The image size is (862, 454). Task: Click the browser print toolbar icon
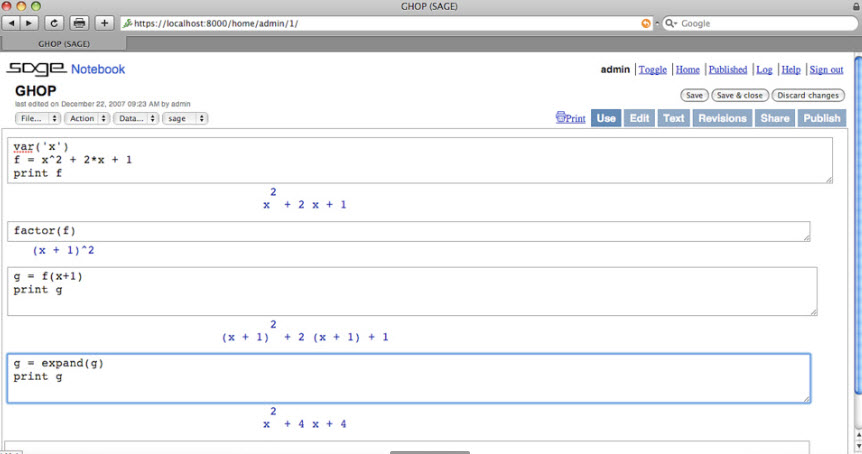(79, 23)
